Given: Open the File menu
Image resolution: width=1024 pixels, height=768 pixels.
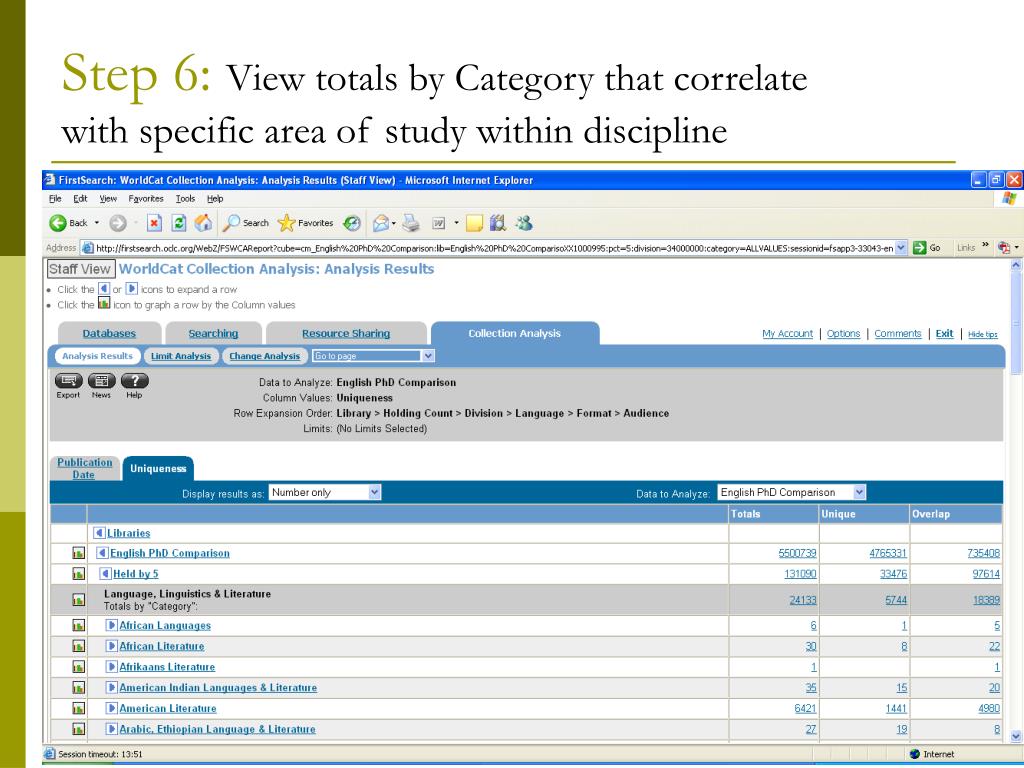Looking at the screenshot, I should (x=55, y=199).
